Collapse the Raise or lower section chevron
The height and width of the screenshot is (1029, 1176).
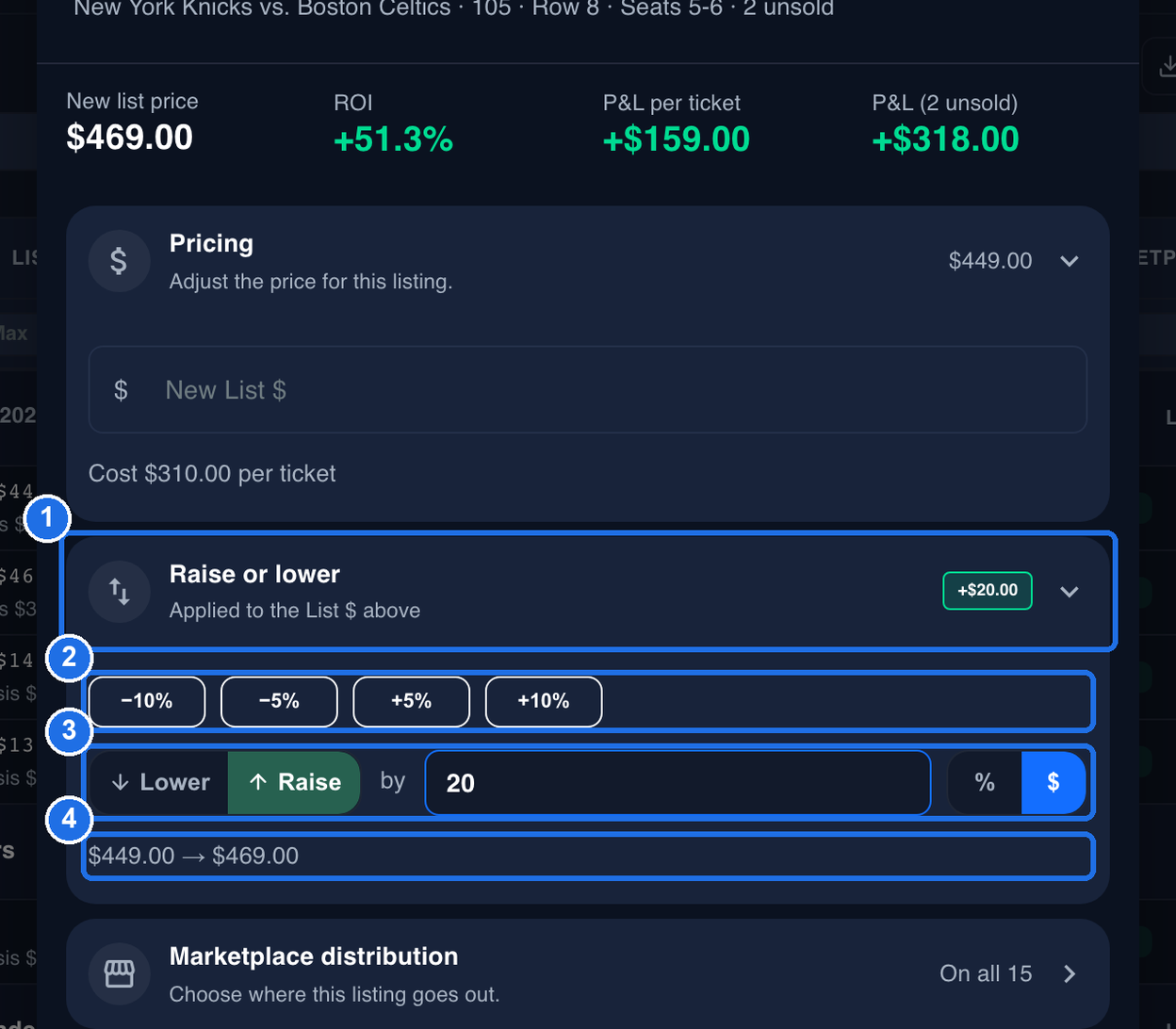click(x=1069, y=591)
